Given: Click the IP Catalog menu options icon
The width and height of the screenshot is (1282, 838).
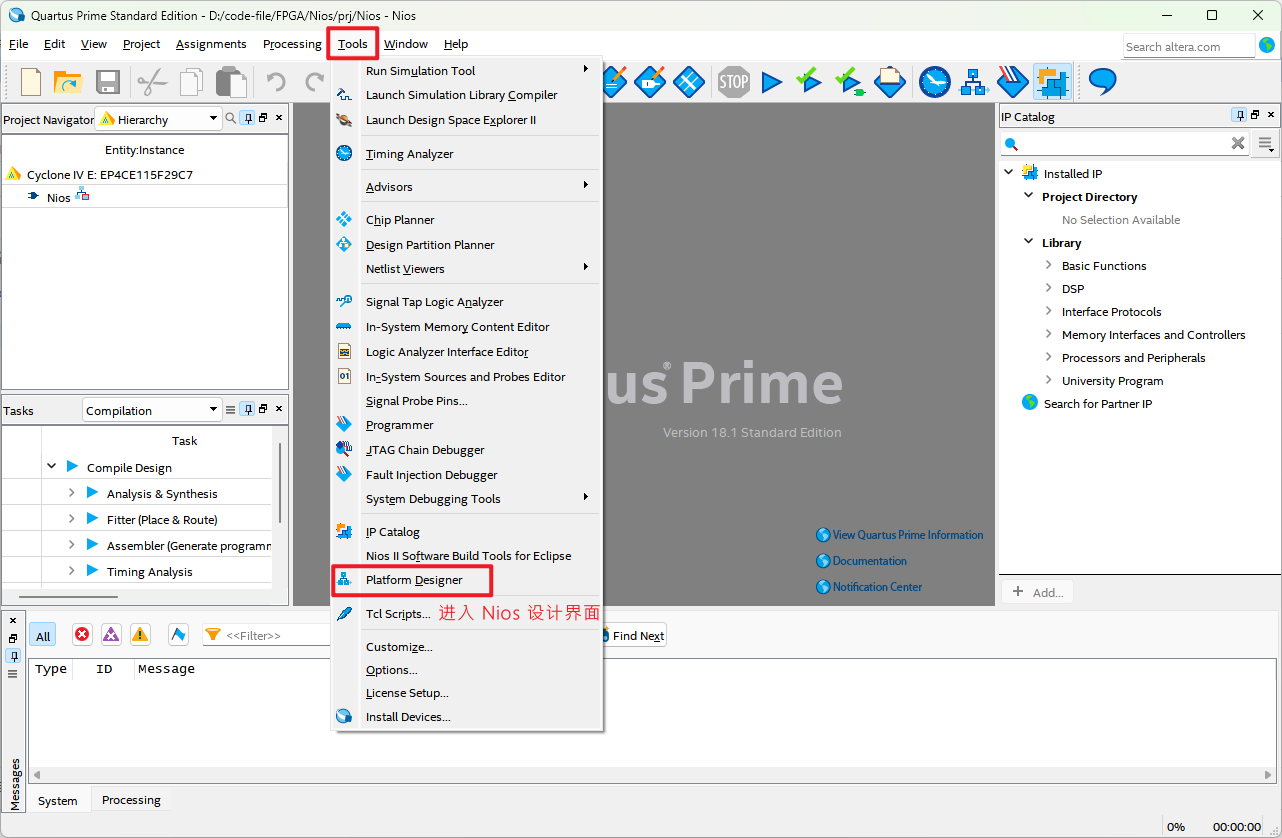Looking at the screenshot, I should 1266,144.
